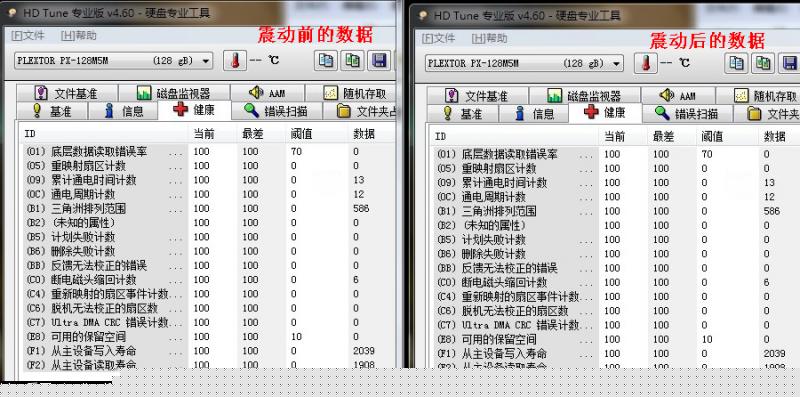Click temperature thermometer icon in left window
The image size is (800, 397).
(x=235, y=61)
